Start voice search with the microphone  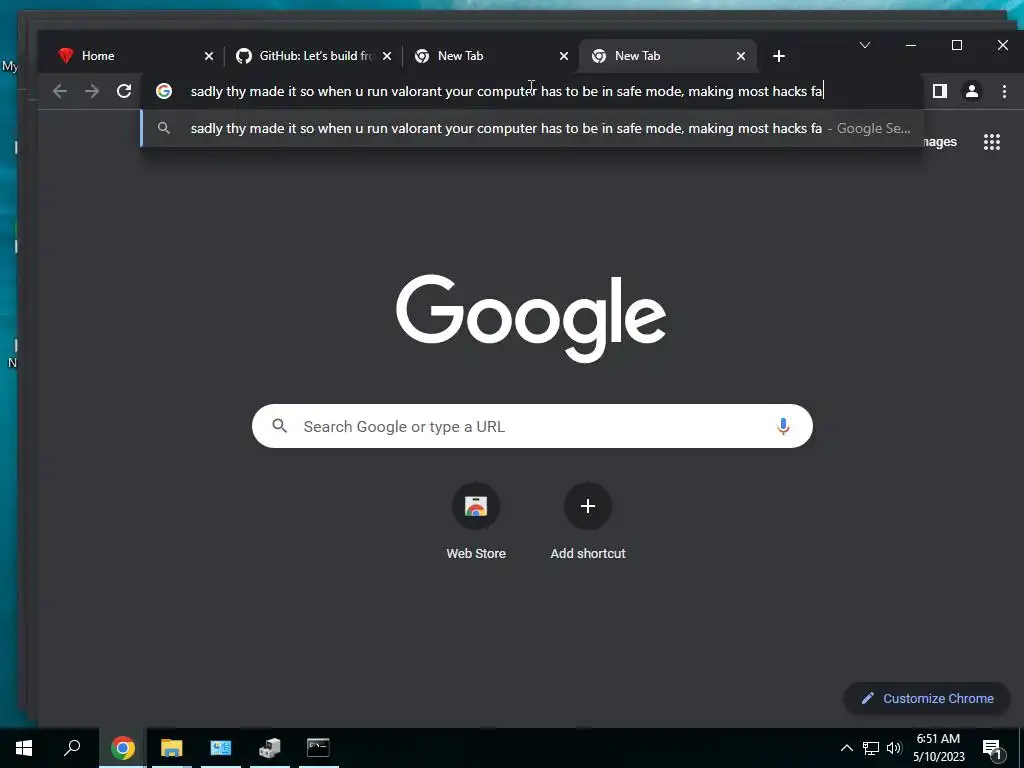tap(783, 426)
